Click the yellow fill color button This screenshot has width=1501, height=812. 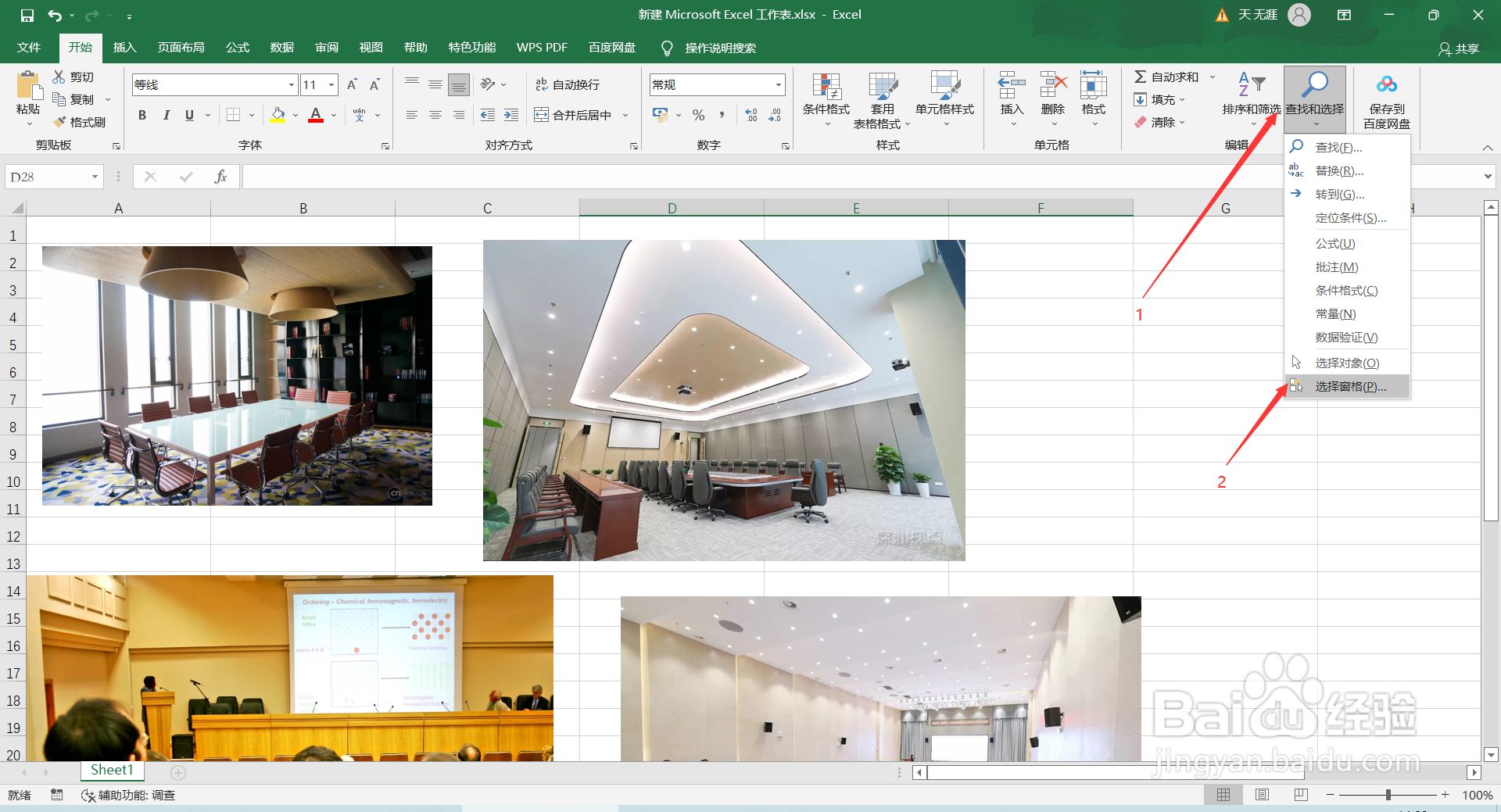pos(278,115)
